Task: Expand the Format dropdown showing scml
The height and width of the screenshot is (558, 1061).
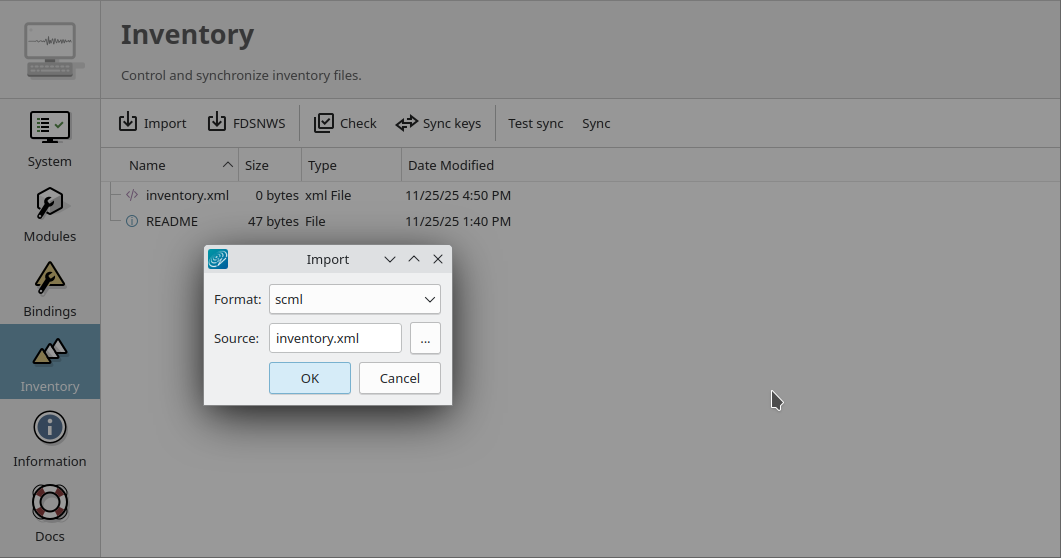Action: 354,299
